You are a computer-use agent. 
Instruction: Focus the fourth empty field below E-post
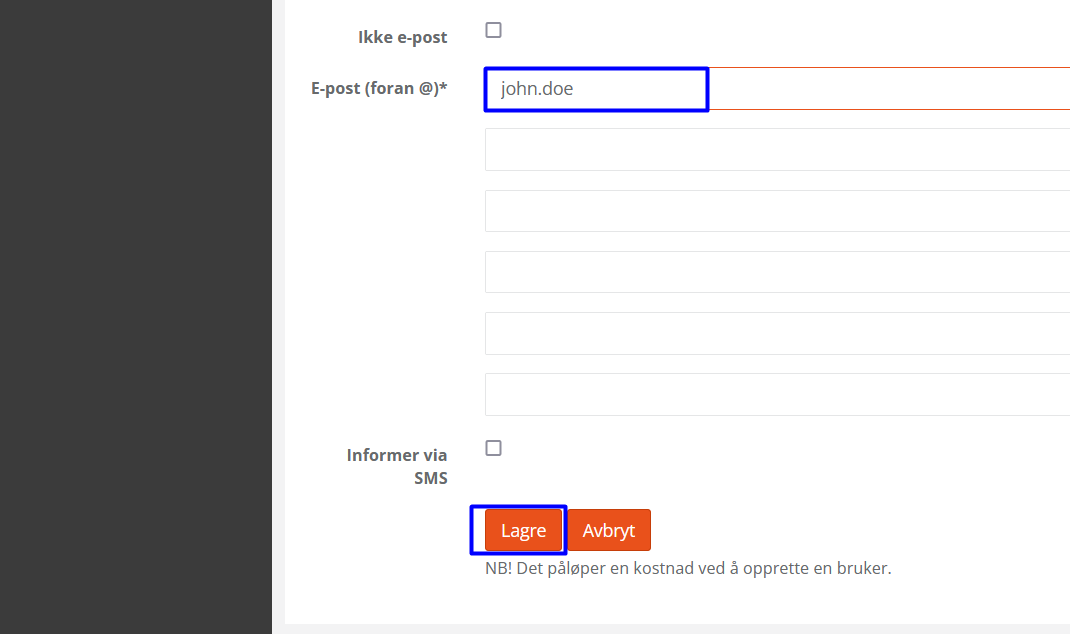pos(777,334)
